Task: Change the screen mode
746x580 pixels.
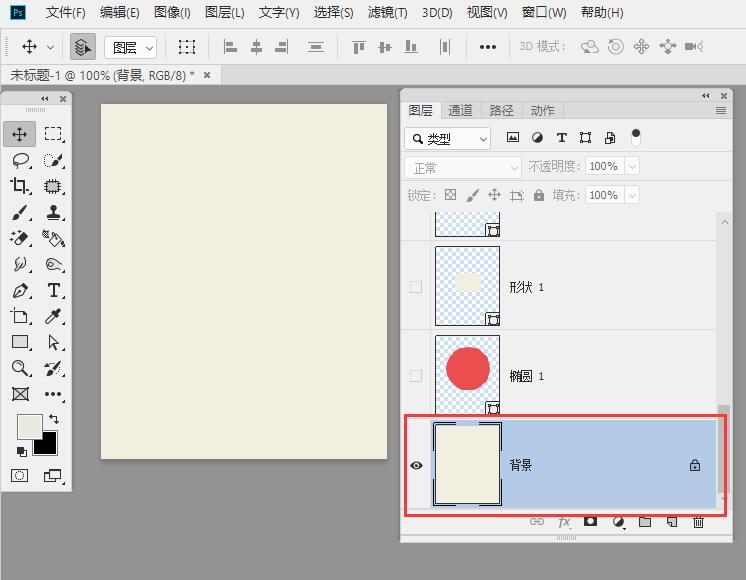Action: tap(52, 475)
